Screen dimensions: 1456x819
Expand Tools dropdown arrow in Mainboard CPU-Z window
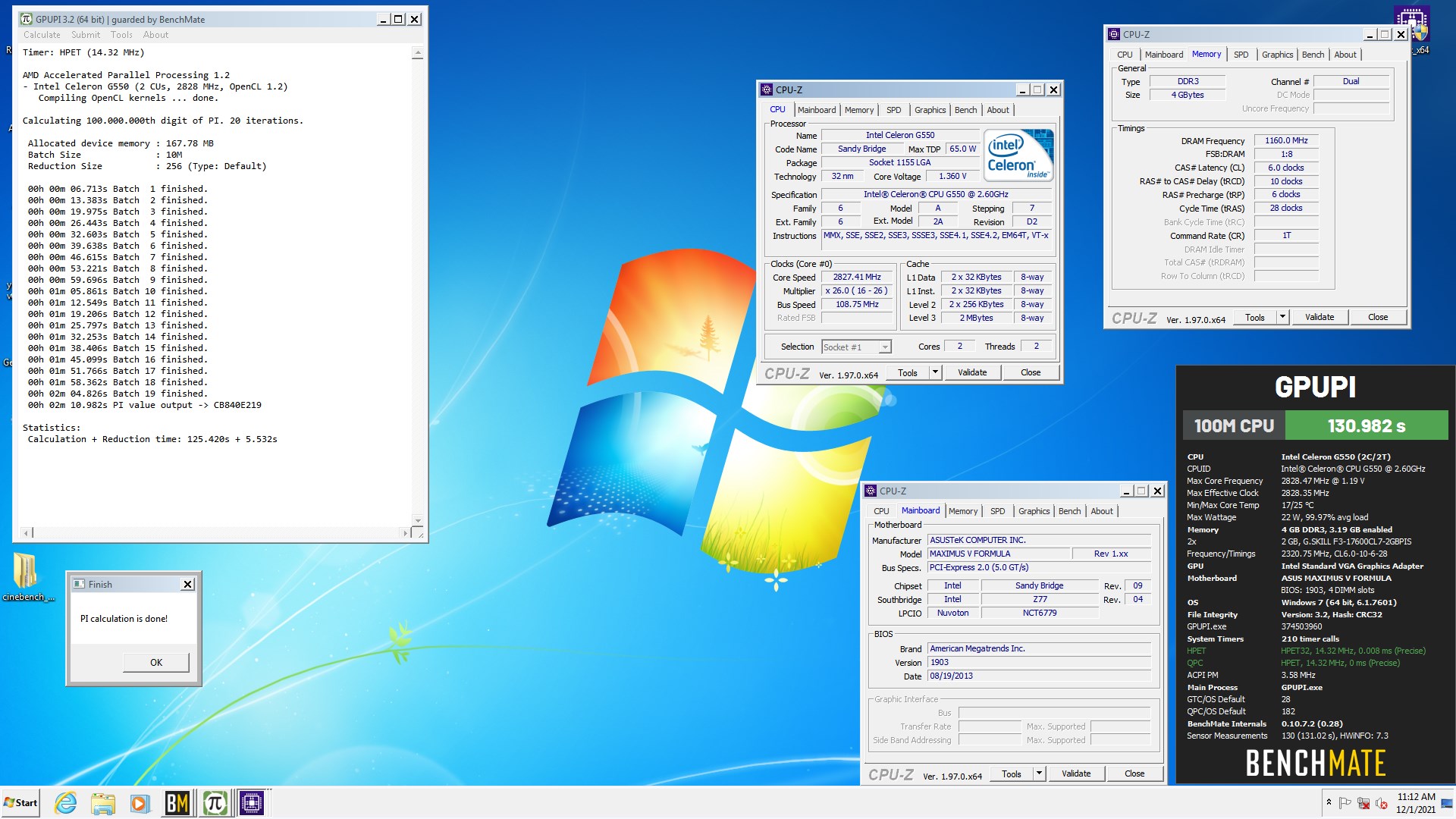point(1039,773)
